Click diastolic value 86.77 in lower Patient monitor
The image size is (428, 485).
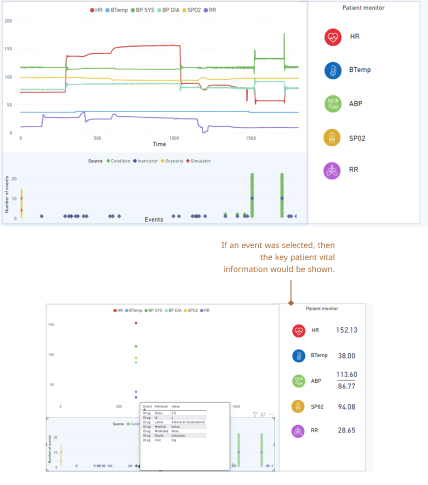tap(347, 386)
